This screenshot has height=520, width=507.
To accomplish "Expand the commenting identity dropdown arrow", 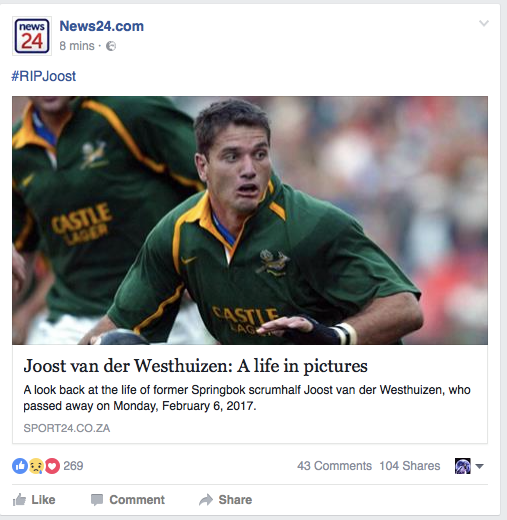I will 479,466.
